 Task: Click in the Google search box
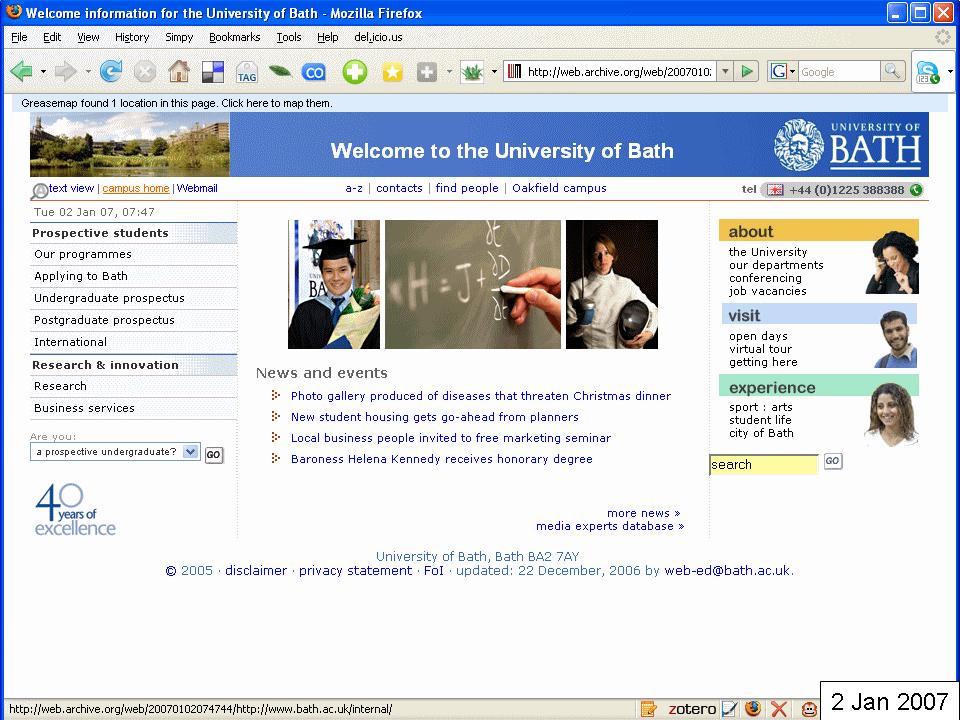coord(839,72)
